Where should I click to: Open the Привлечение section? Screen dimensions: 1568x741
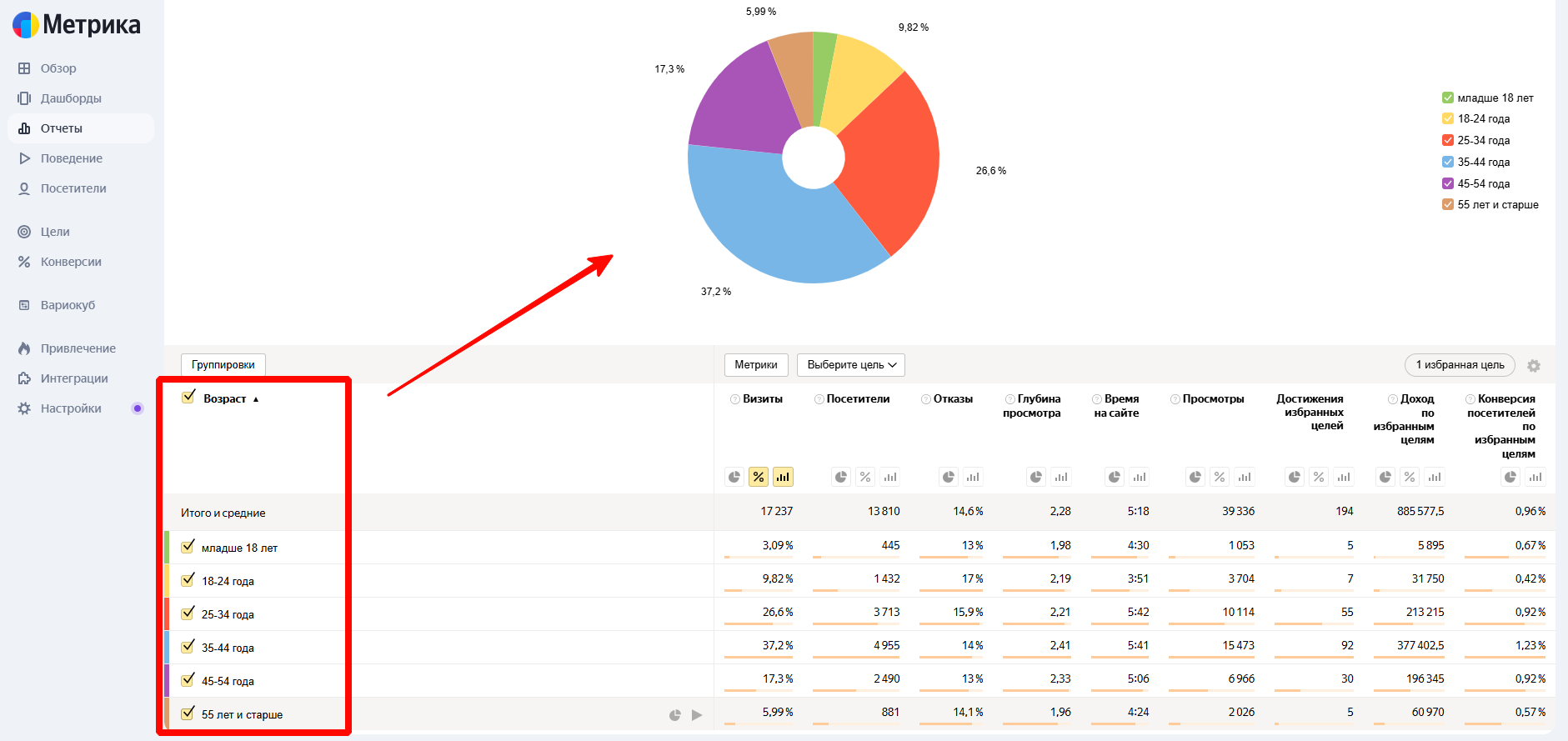click(78, 348)
